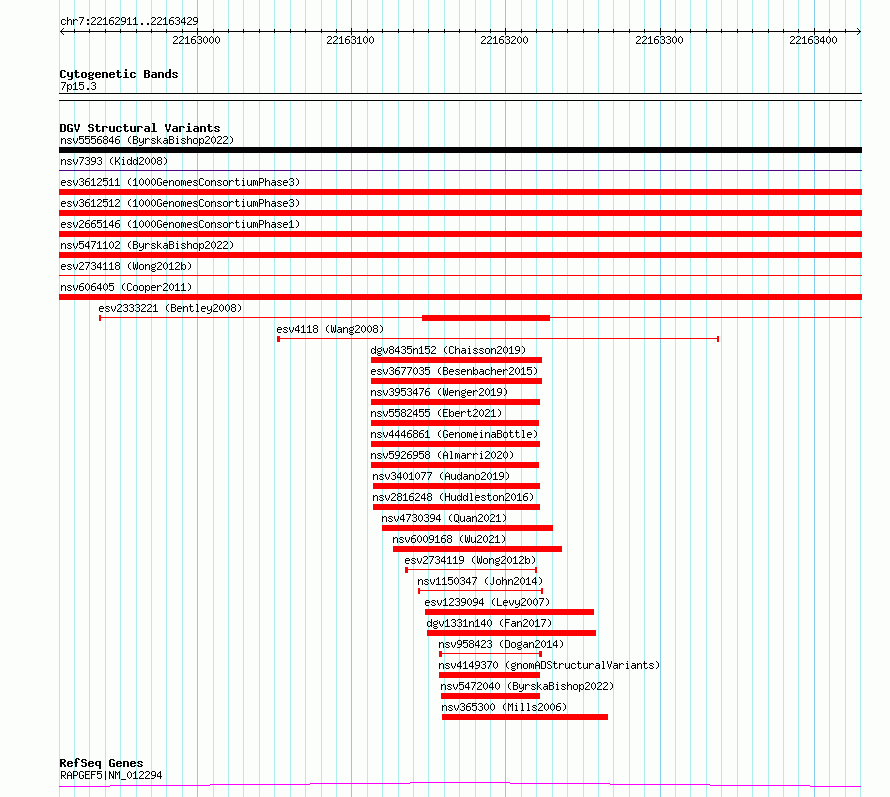This screenshot has width=890, height=797.
Task: Click the Cytogenetic Bands track title
Action: tap(119, 74)
